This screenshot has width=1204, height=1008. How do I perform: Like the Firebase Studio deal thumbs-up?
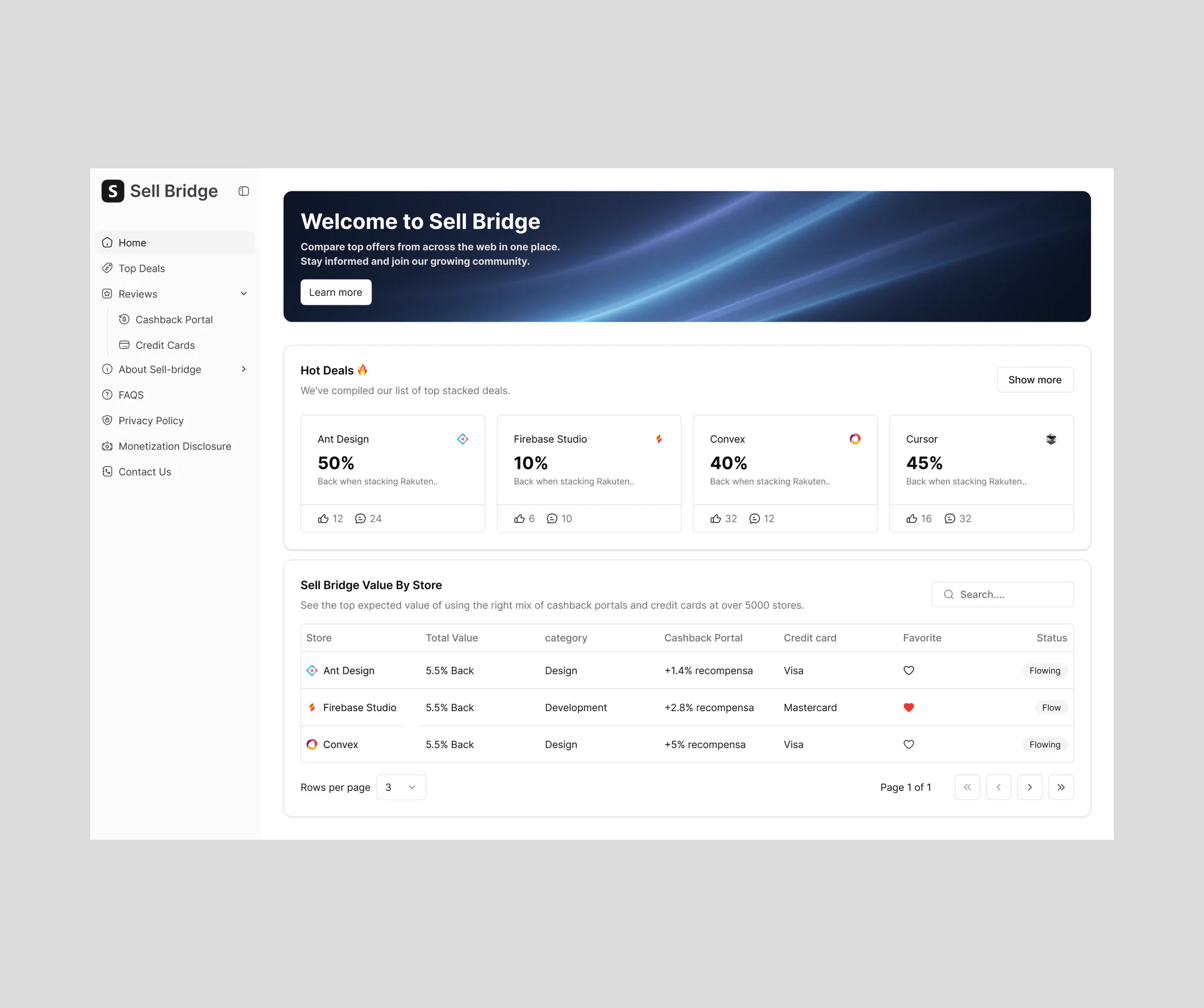tap(519, 518)
